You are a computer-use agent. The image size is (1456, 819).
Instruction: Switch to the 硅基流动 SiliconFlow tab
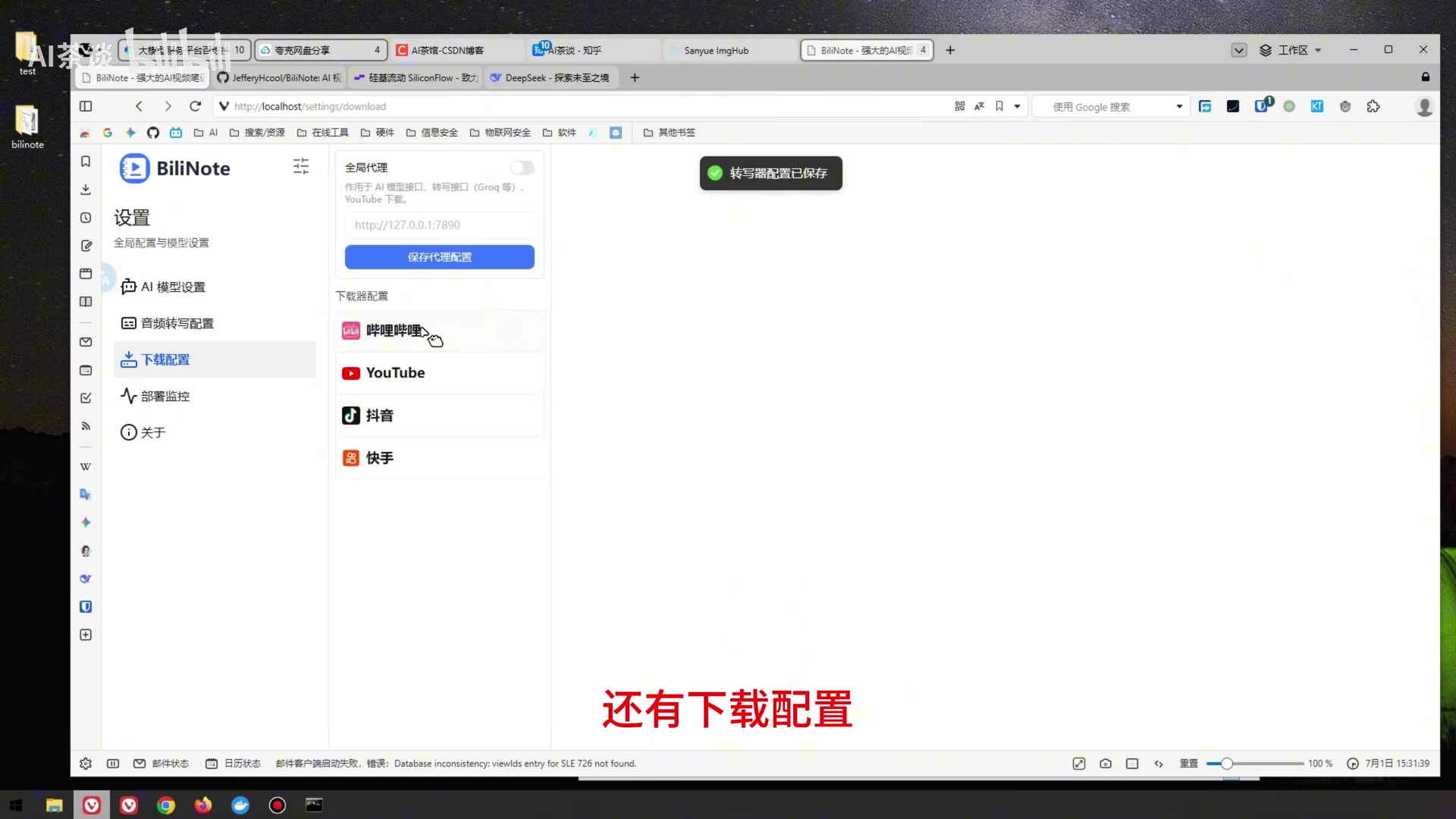pos(416,77)
